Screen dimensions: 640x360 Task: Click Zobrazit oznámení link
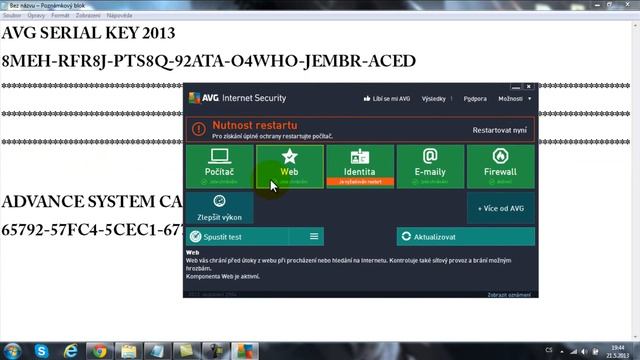(509, 295)
